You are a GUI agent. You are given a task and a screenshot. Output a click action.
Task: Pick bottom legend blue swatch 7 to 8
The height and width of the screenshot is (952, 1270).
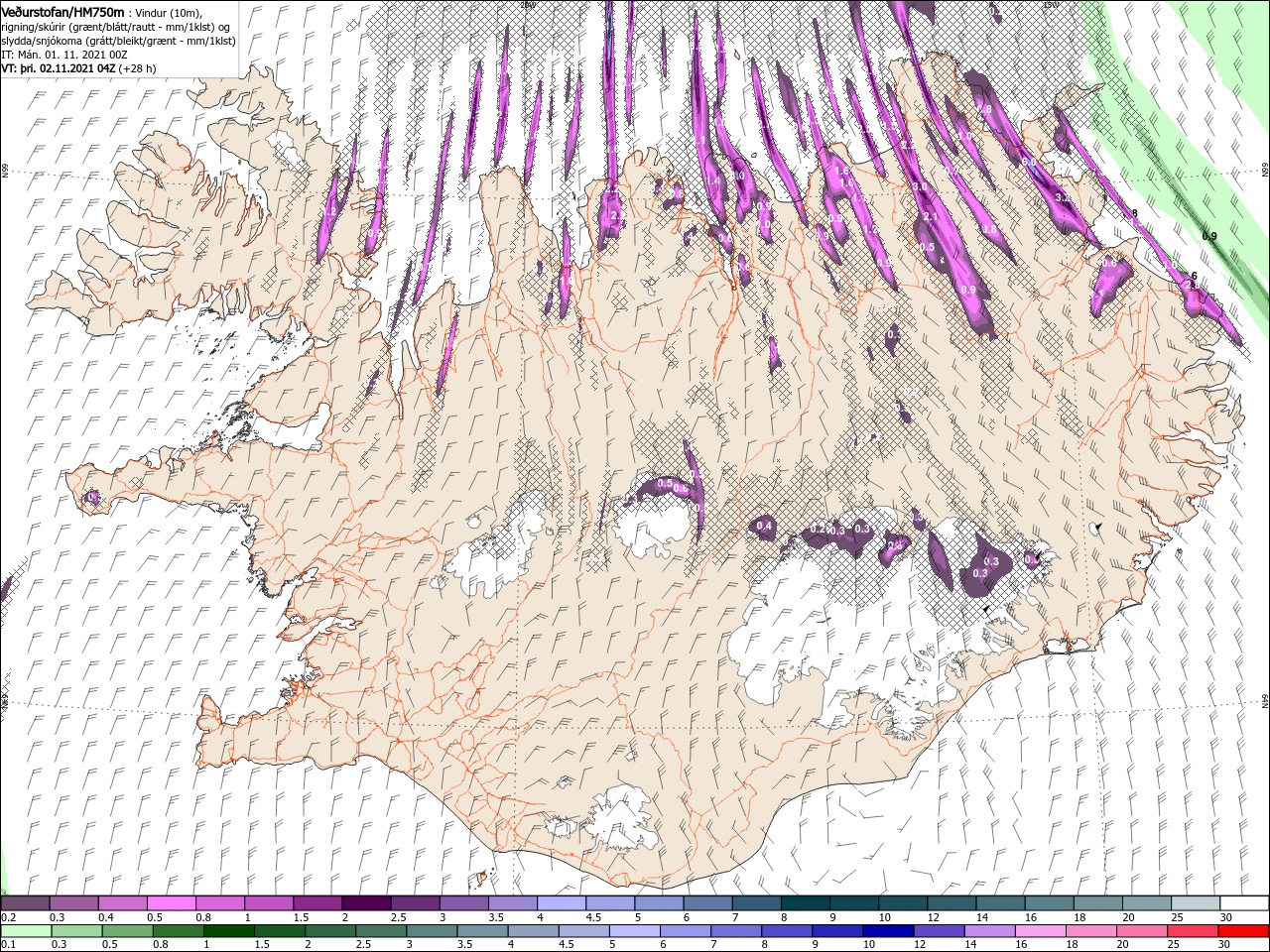click(736, 931)
